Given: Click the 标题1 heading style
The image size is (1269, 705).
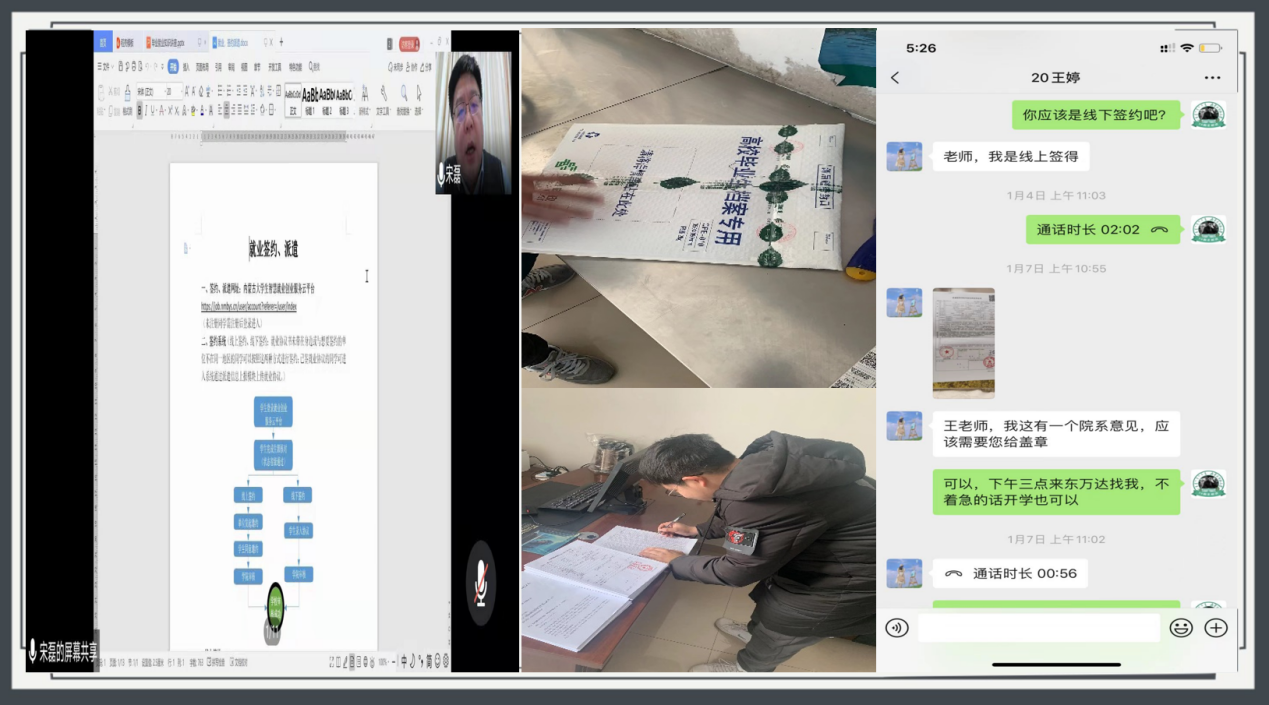Looking at the screenshot, I should (x=312, y=98).
